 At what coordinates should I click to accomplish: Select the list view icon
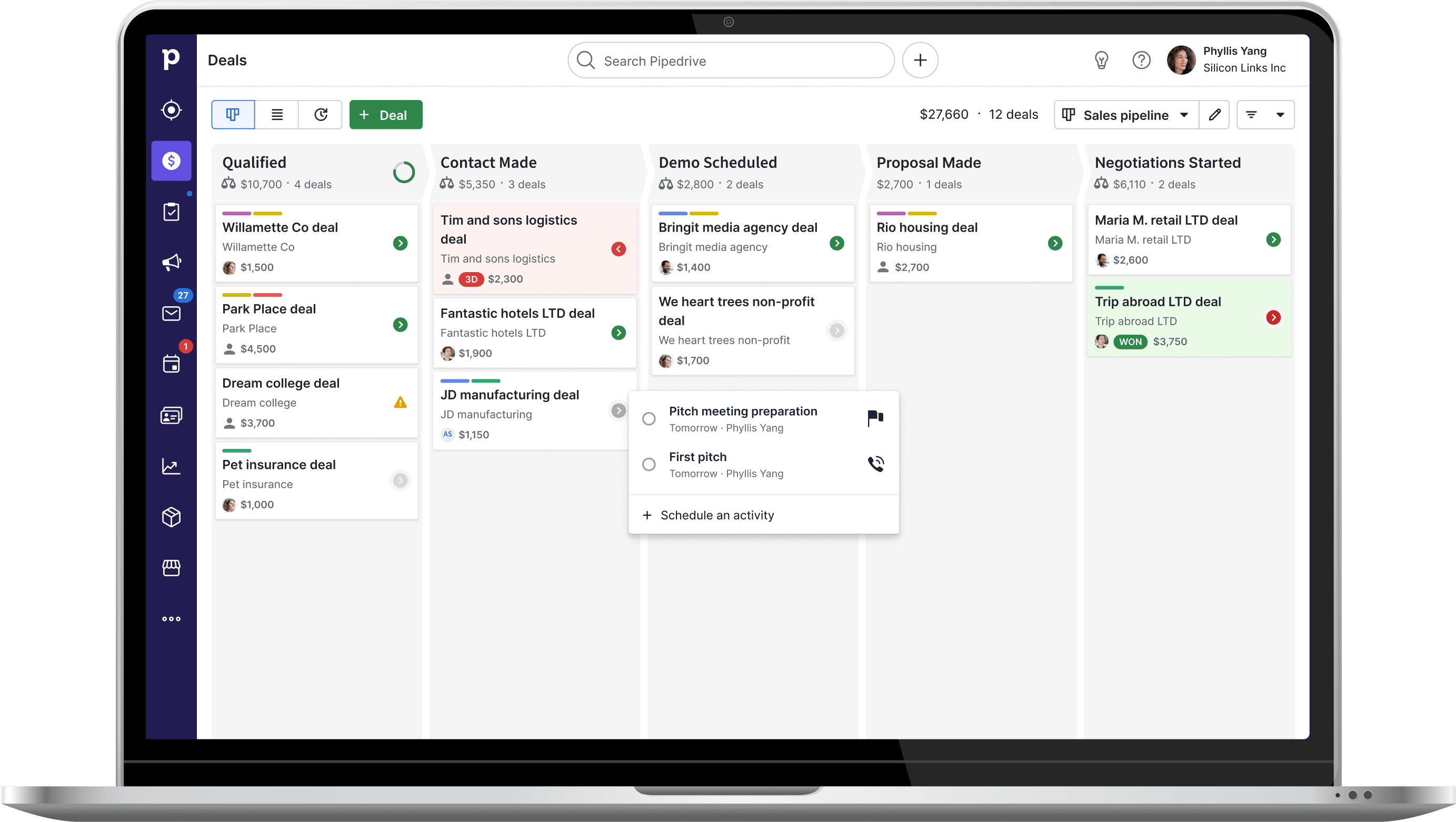click(276, 115)
